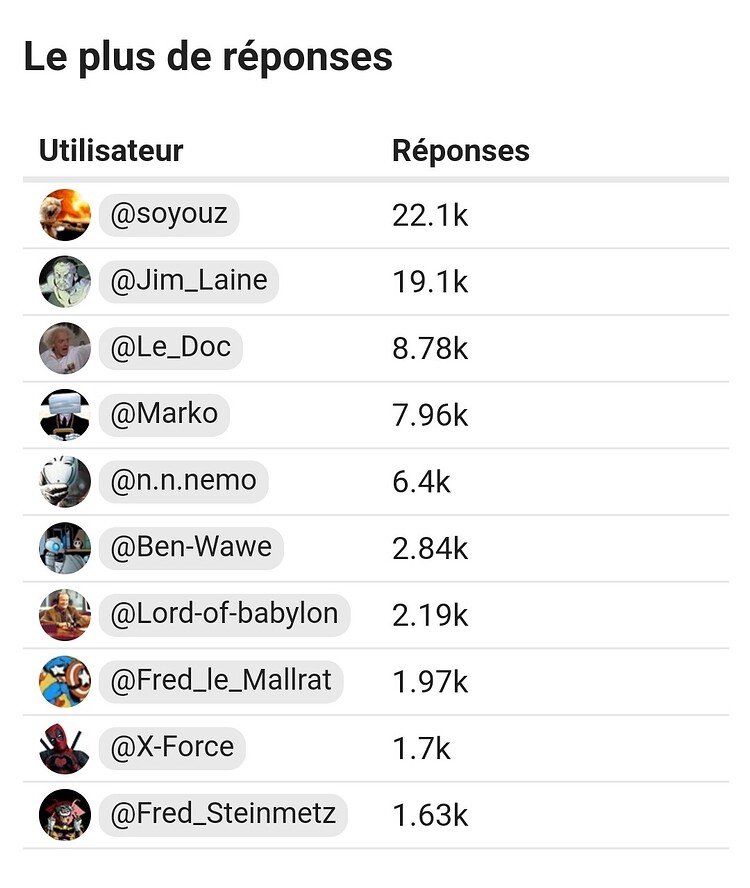This screenshot has width=750, height=888.
Task: Go to @Fred_Steinmetz's profile link
Action: [x=223, y=814]
